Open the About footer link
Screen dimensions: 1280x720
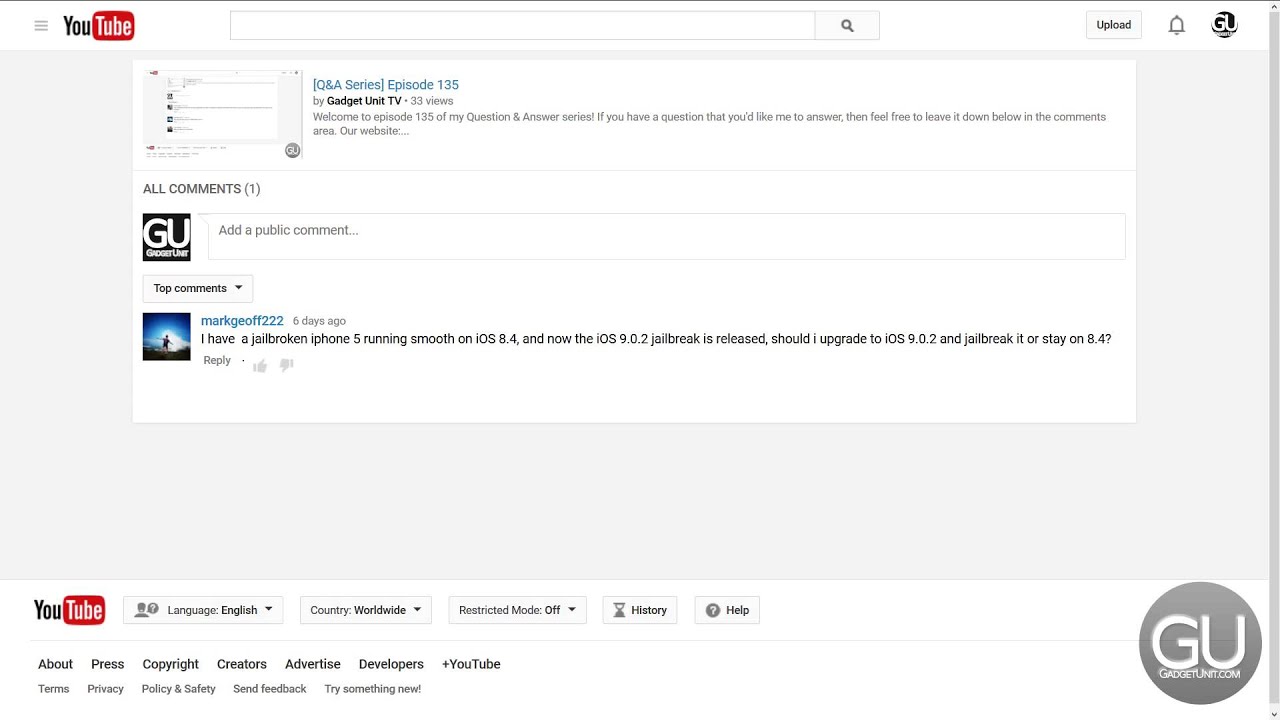click(x=55, y=664)
